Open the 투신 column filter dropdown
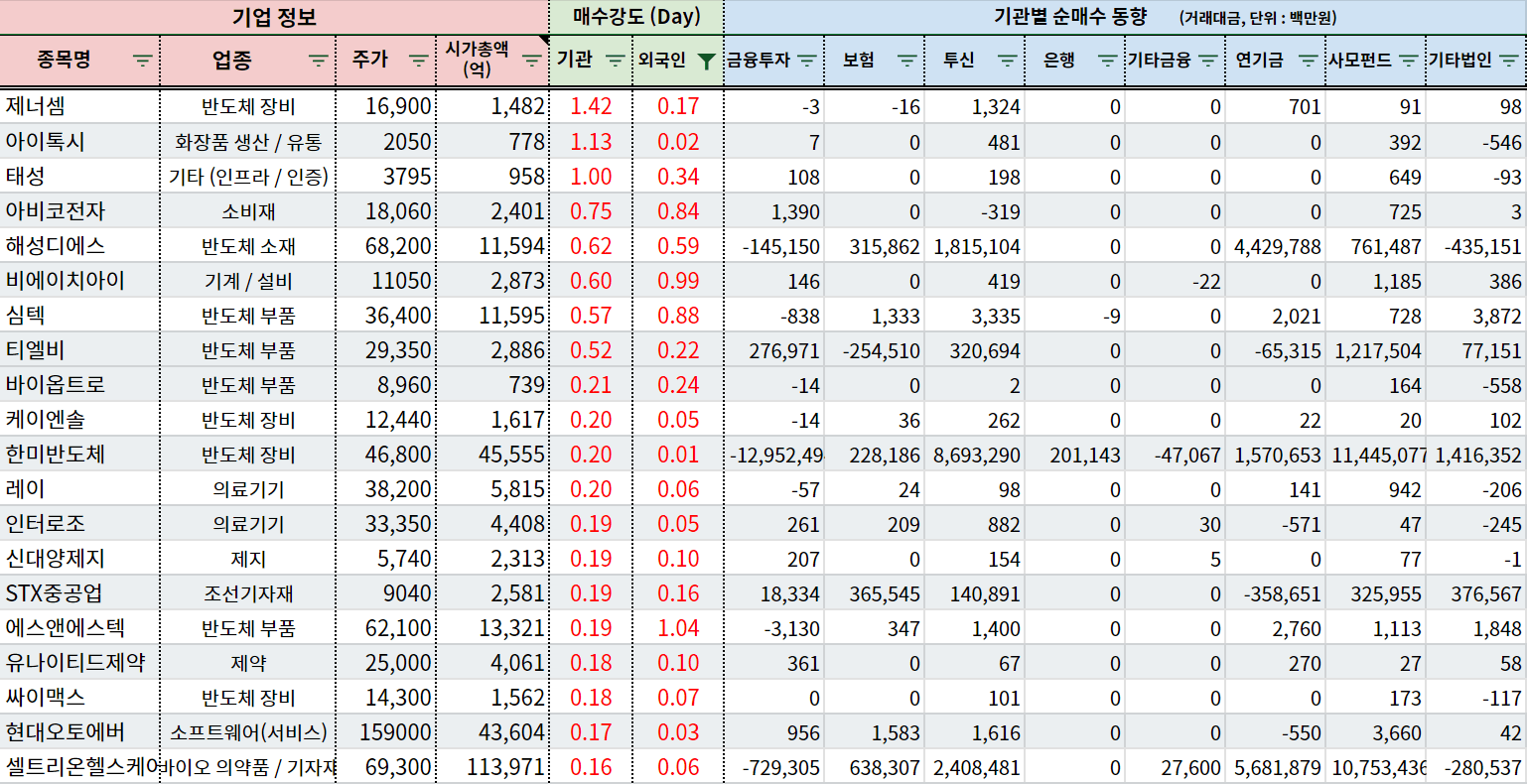Viewport: 1527px width, 784px height. click(x=1008, y=61)
